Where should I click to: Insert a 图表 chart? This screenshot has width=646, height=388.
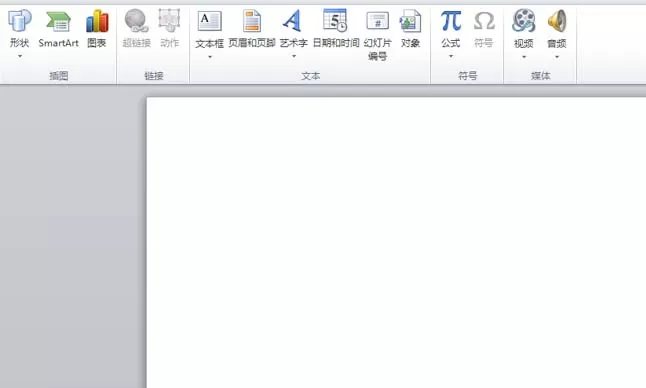point(97,28)
